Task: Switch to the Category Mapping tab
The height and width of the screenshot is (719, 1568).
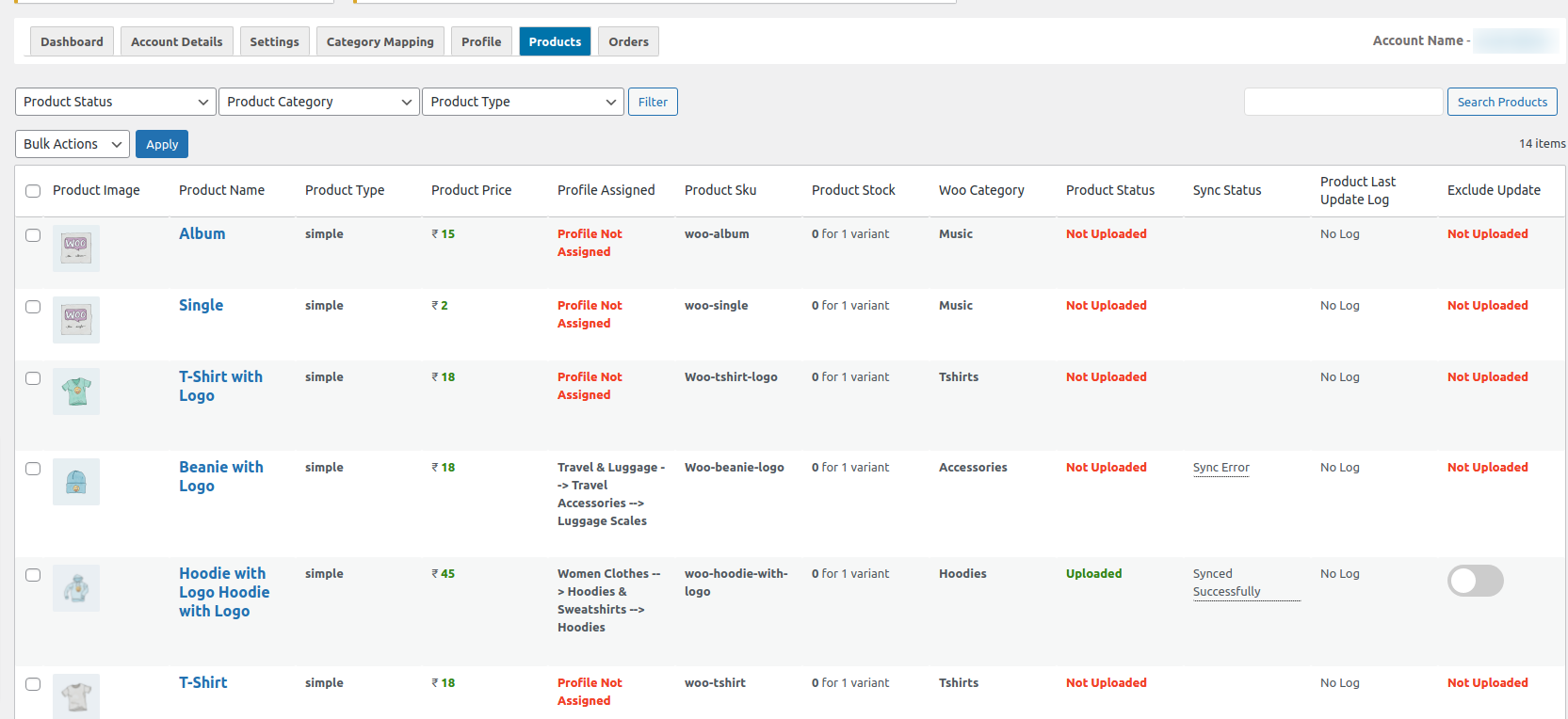Action: pos(380,41)
